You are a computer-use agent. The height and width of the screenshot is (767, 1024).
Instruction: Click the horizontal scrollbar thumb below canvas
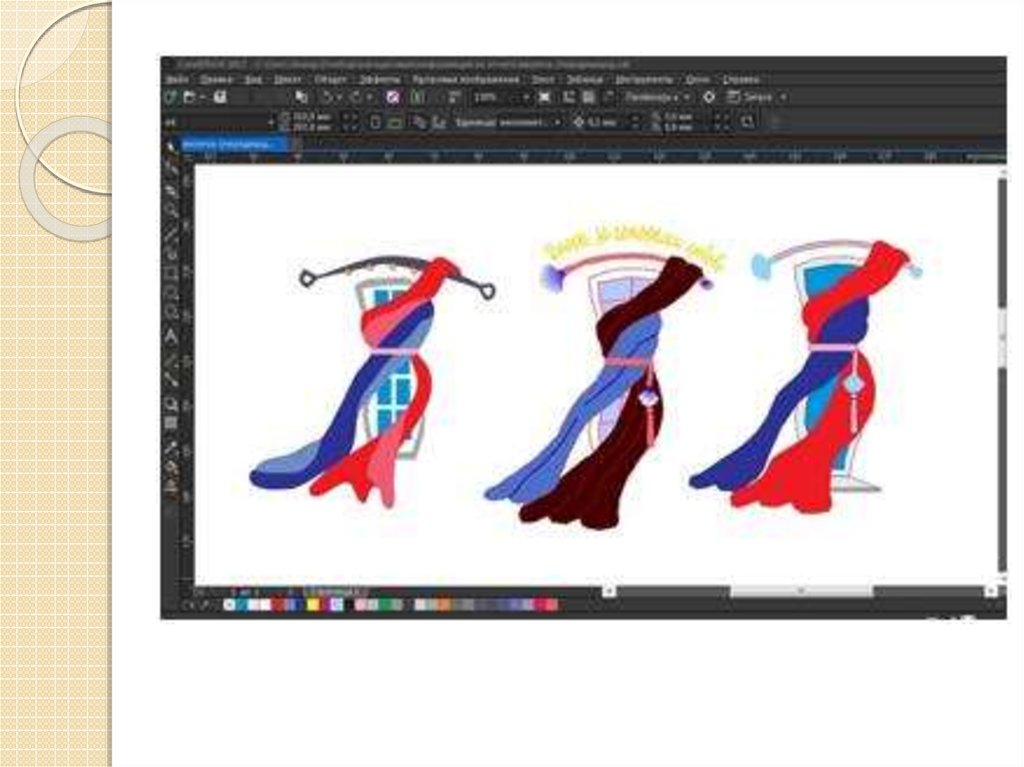[798, 591]
